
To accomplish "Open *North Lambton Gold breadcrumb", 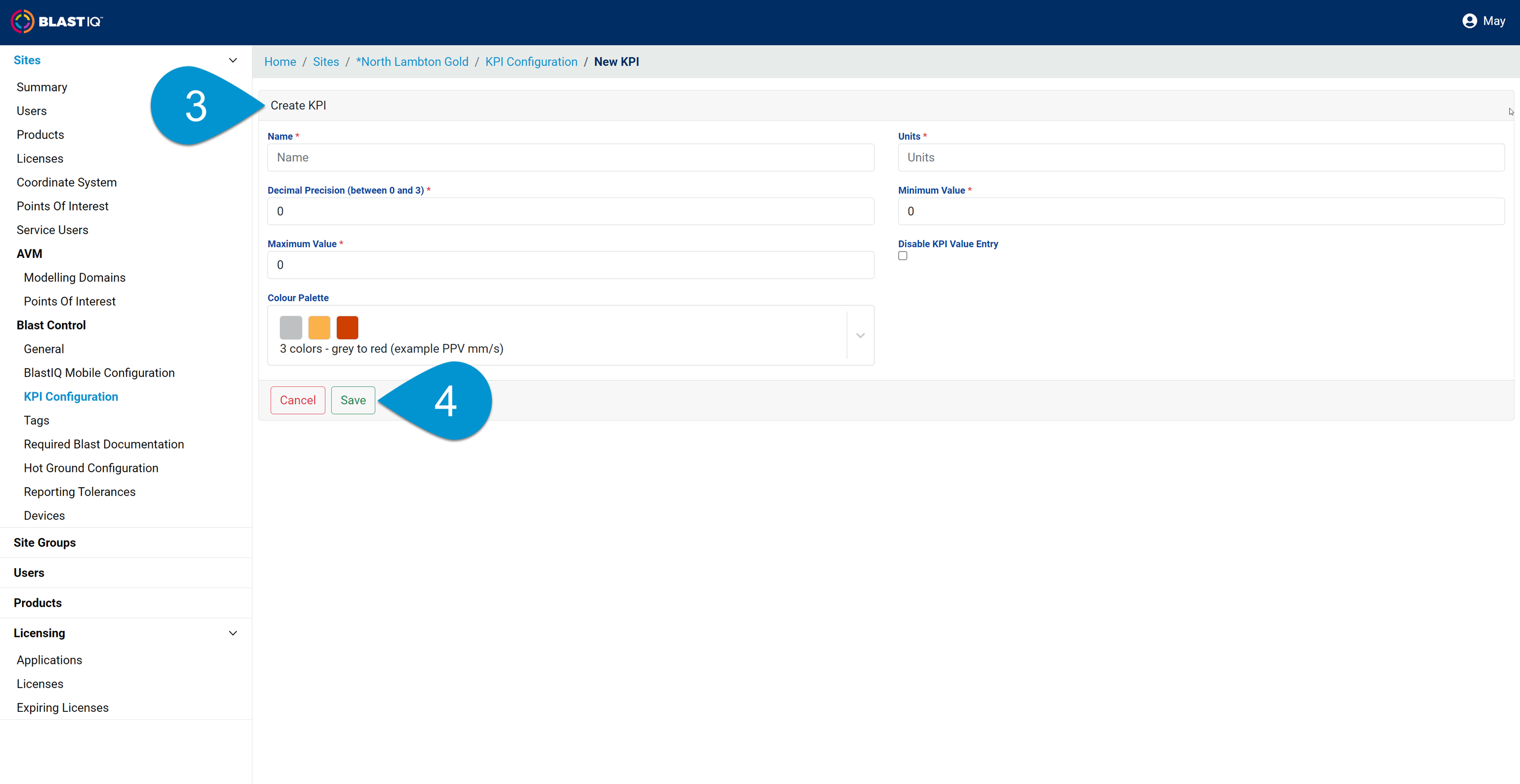I will (412, 62).
